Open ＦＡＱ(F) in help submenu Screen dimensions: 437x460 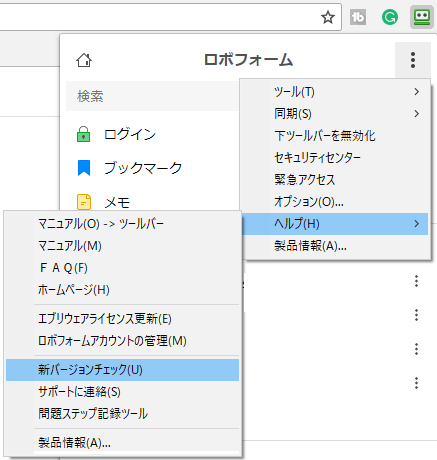tap(123, 268)
